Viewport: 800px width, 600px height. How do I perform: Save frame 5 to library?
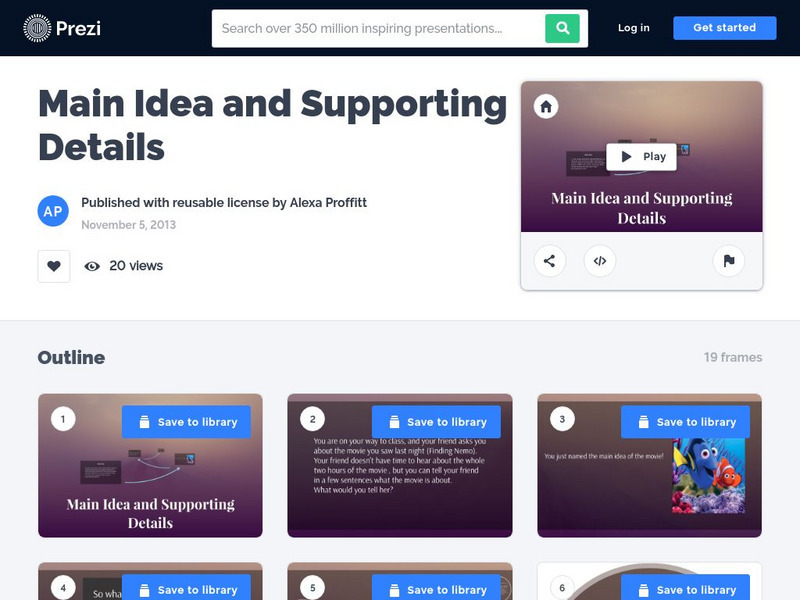436,589
